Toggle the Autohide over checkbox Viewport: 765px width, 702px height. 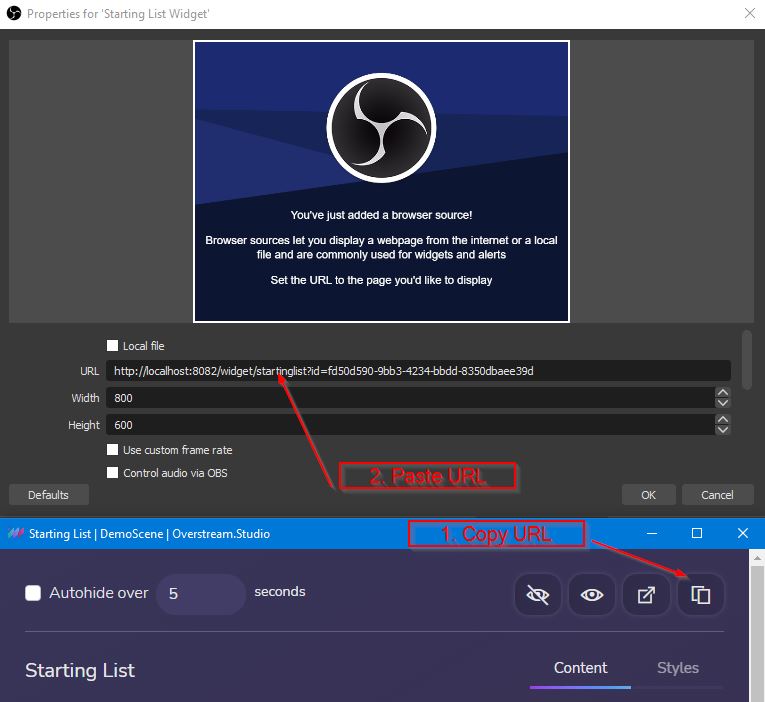pos(33,593)
